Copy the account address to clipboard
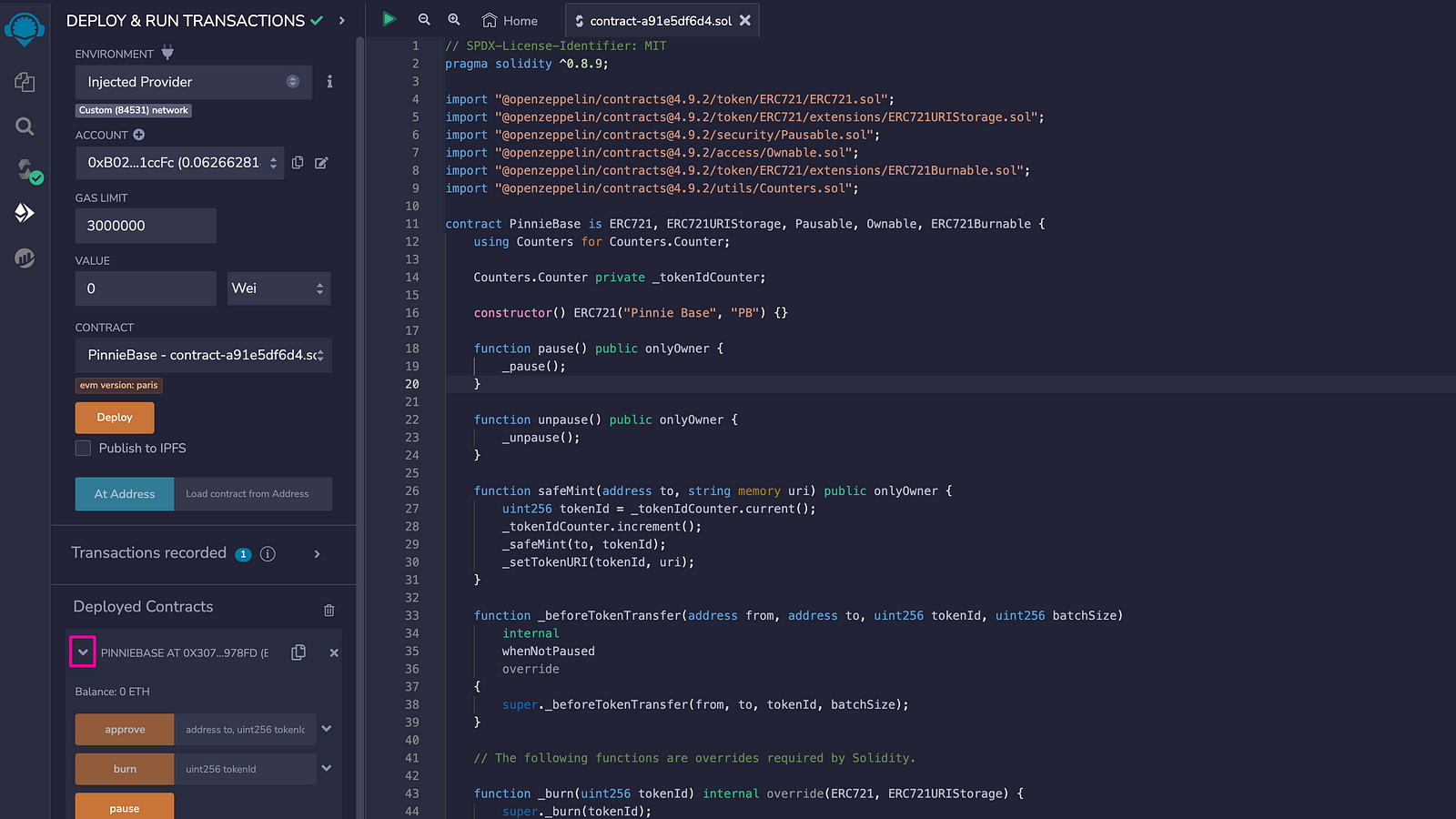The image size is (1456, 819). (x=298, y=163)
